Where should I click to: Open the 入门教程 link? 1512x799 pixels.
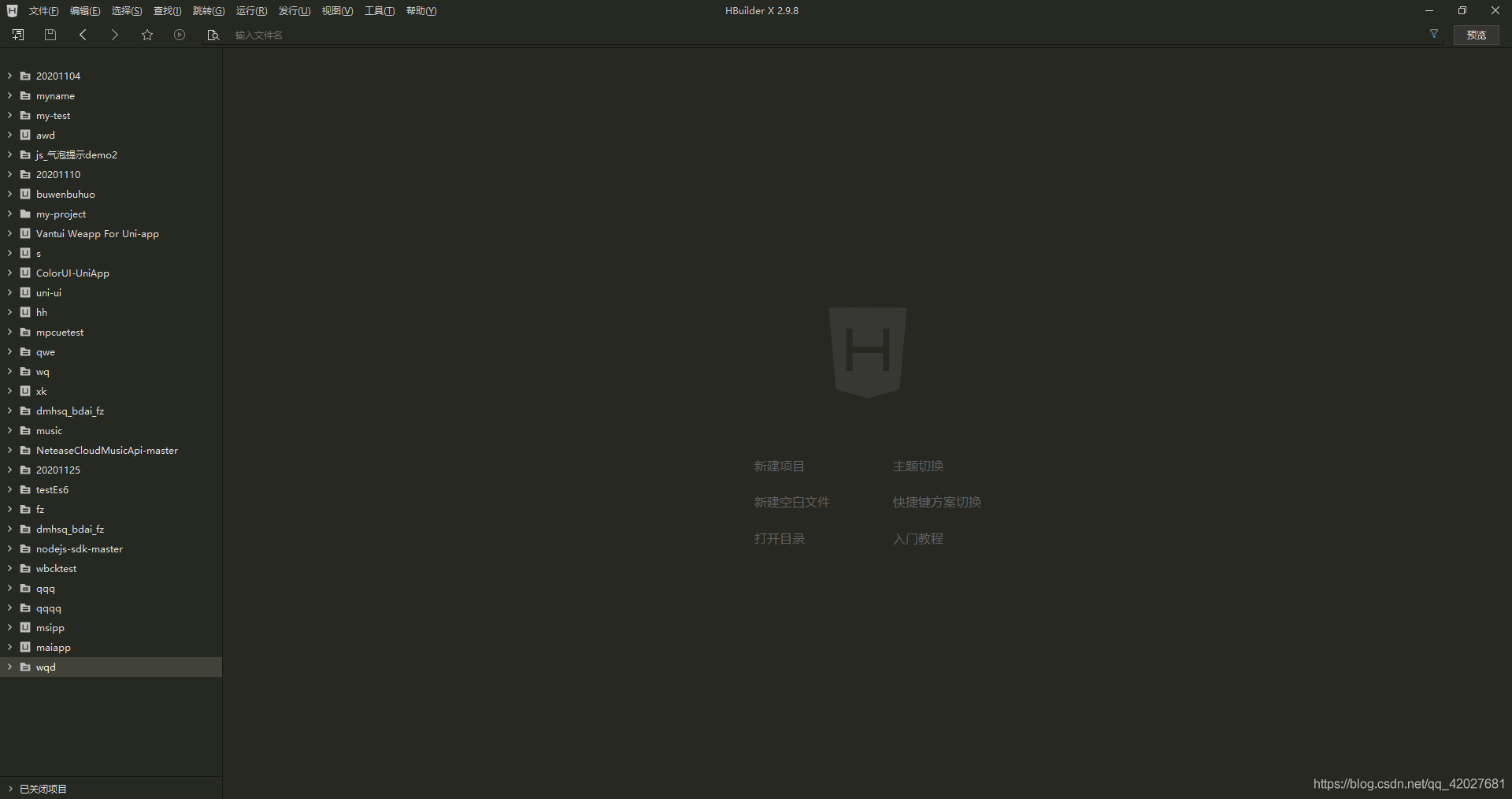click(917, 539)
